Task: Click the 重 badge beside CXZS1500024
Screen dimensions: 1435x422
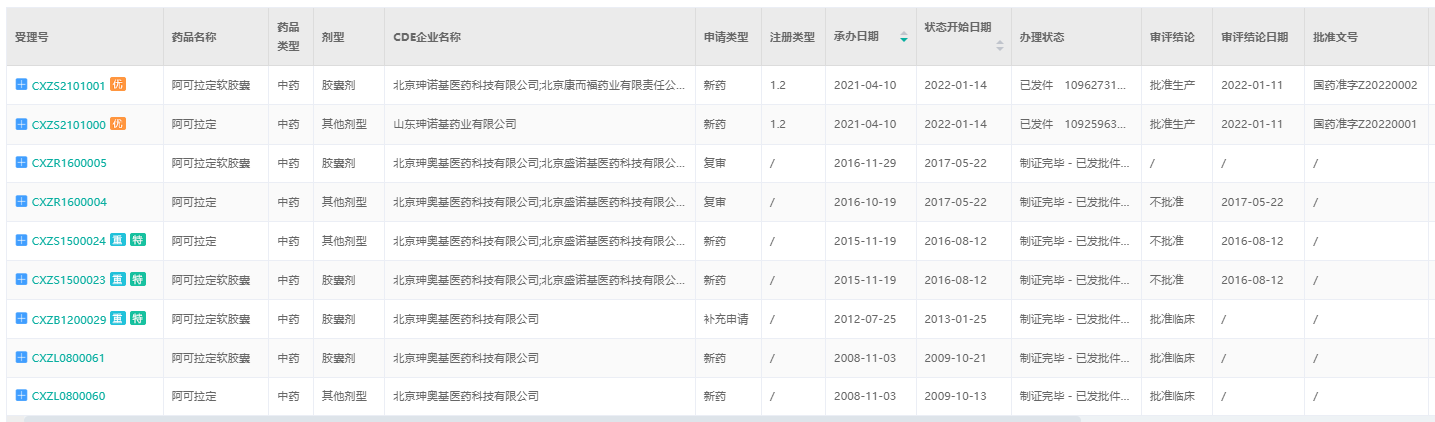Action: 117,241
